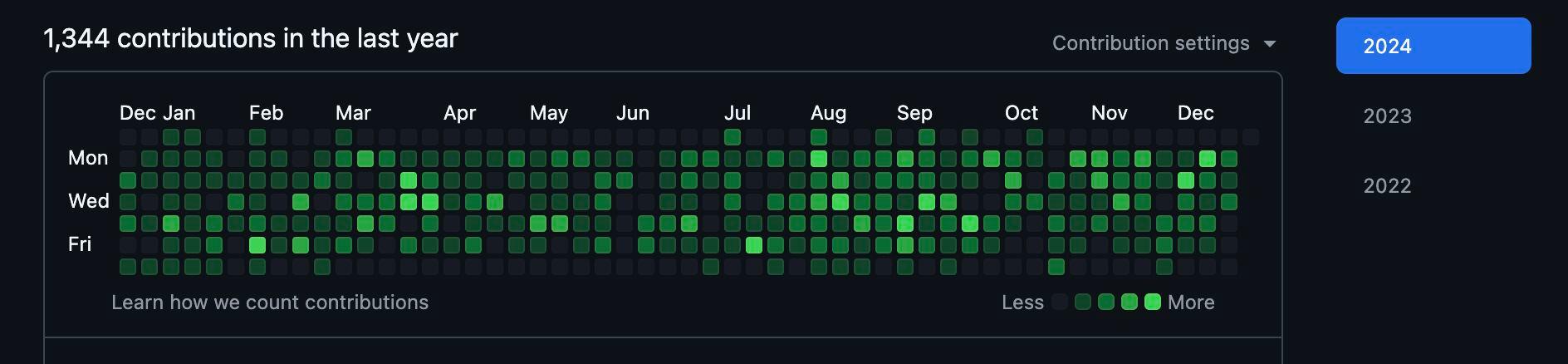Screen dimensions: 1568x364
Task: Click the second legend swatch after Less
Action: pos(1083,302)
